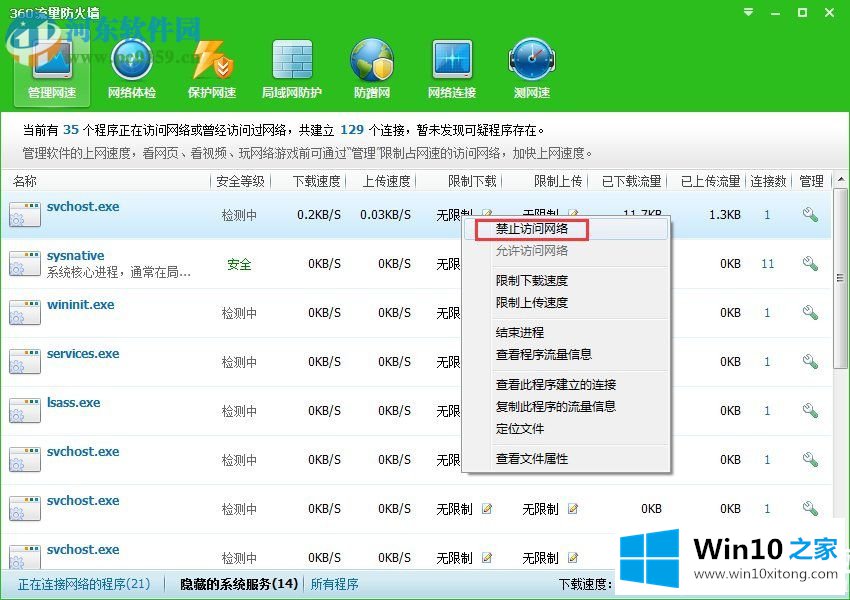Open the sysnative process link
This screenshot has height=600, width=850.
[x=75, y=255]
